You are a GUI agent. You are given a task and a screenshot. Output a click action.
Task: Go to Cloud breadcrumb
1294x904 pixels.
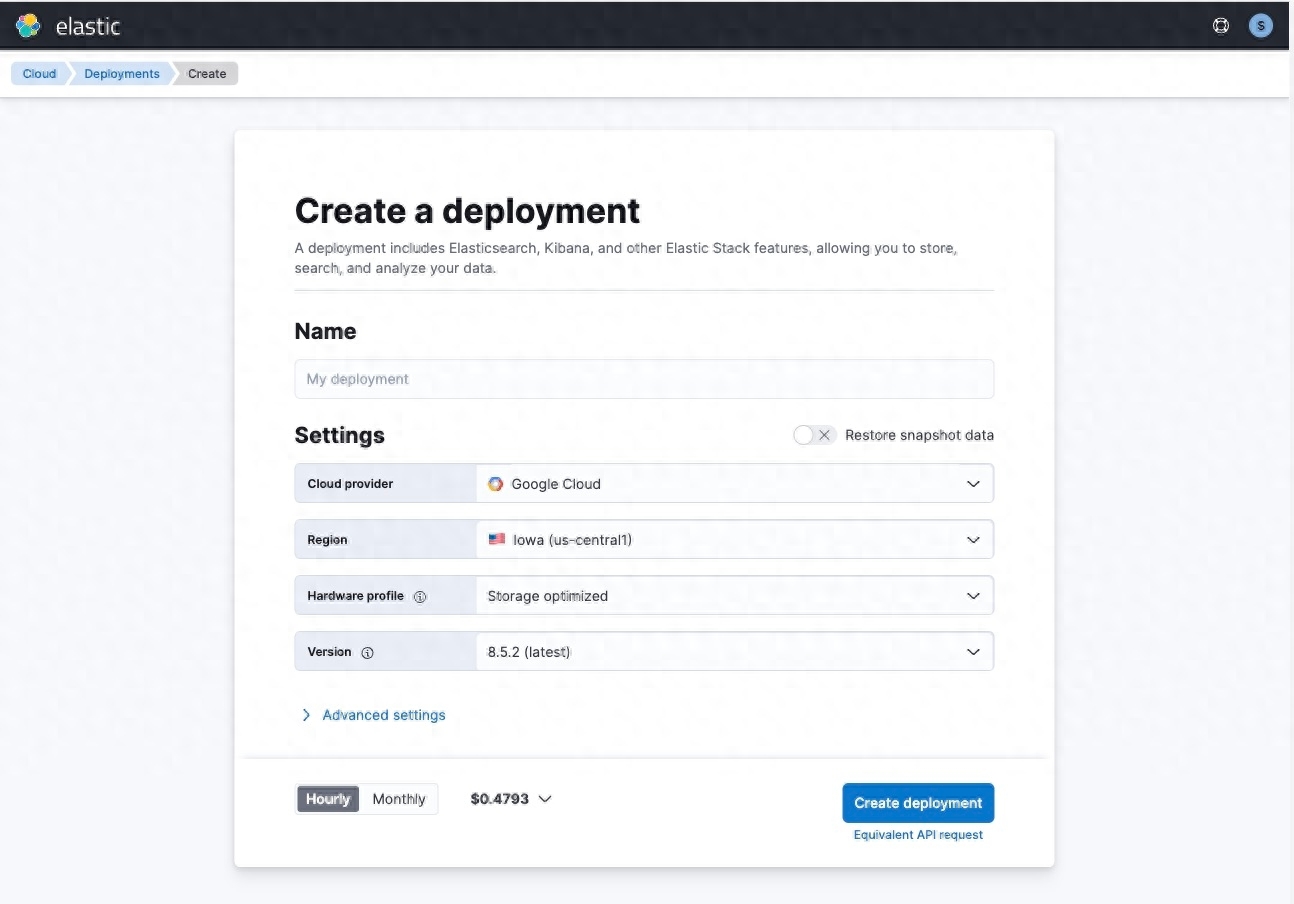[x=39, y=74]
